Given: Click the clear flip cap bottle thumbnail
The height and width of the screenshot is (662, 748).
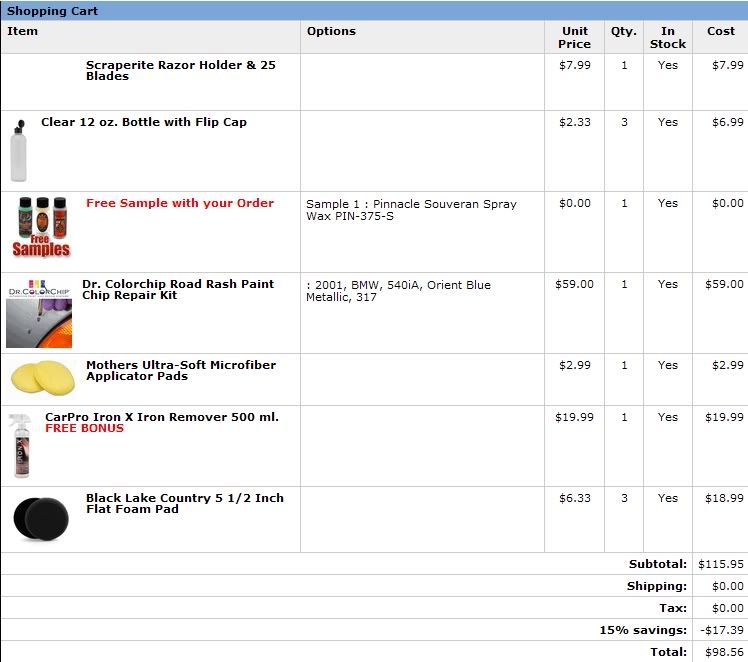Looking at the screenshot, I should (x=19, y=151).
